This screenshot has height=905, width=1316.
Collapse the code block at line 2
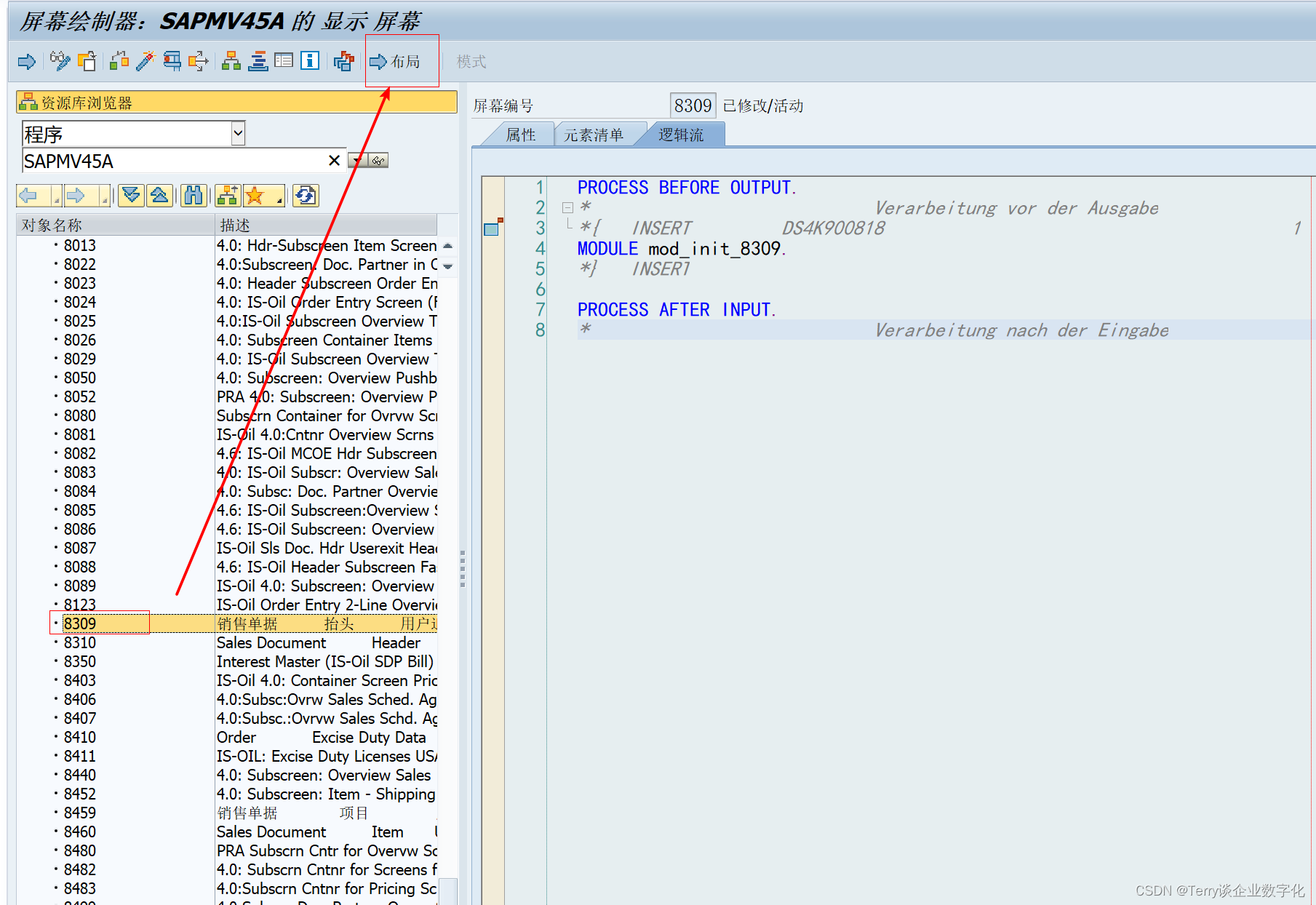[x=567, y=207]
